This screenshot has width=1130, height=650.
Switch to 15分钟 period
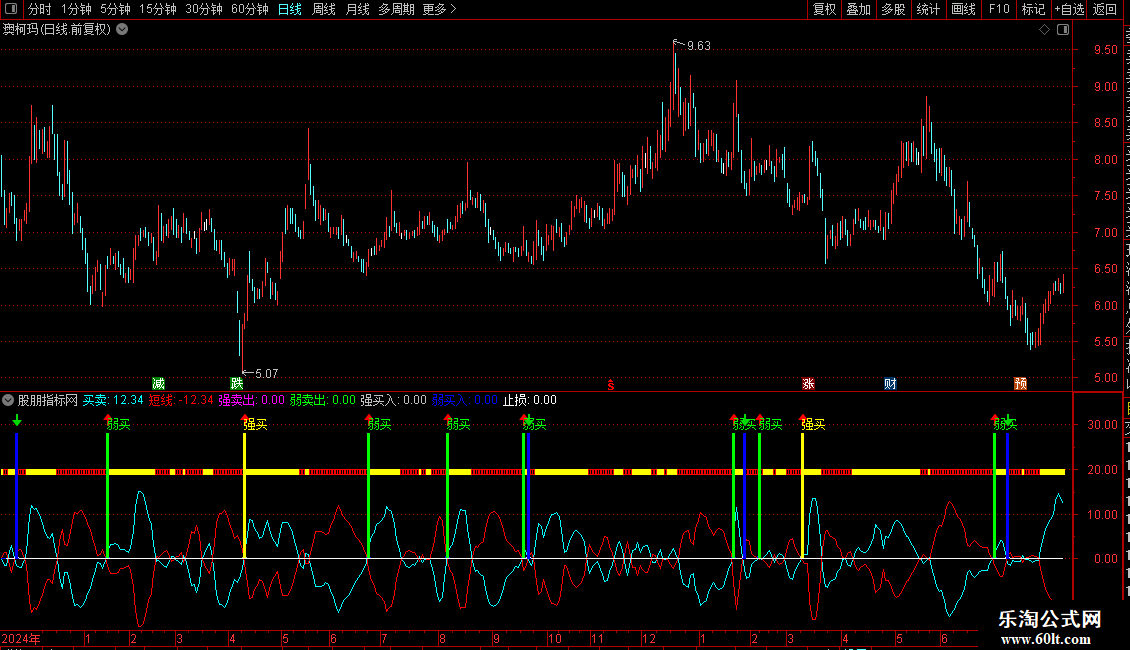158,9
